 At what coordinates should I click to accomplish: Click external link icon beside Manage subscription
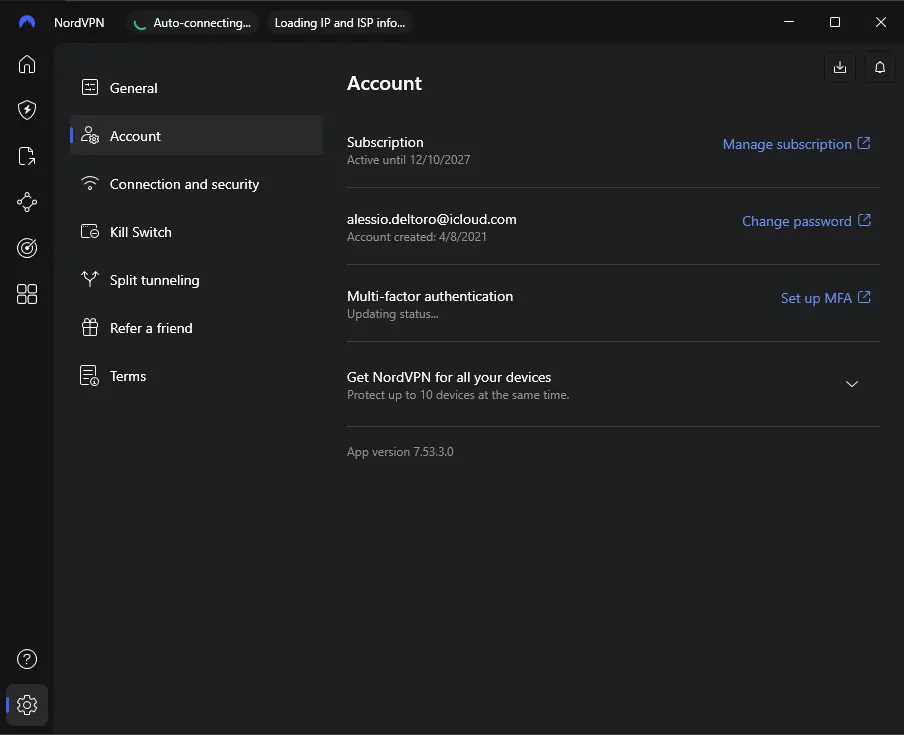coord(864,143)
